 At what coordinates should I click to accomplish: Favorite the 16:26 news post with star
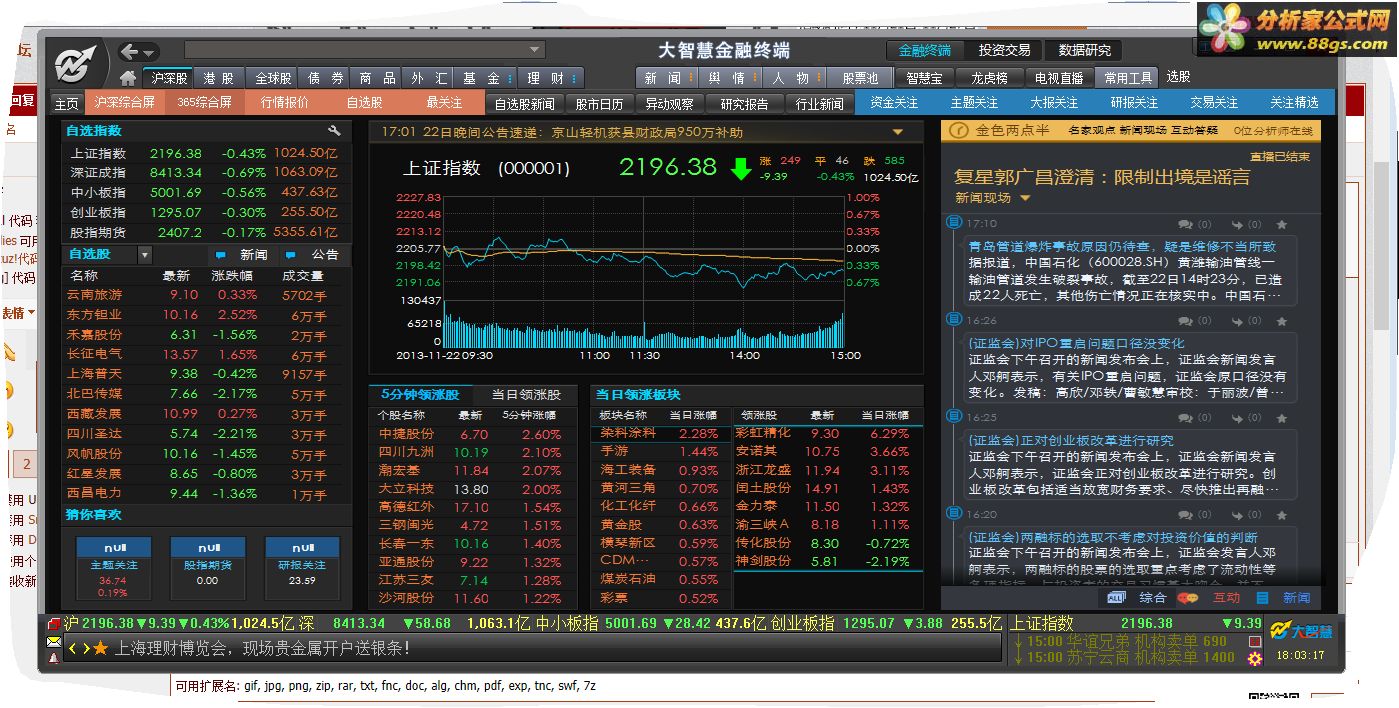pos(1282,321)
